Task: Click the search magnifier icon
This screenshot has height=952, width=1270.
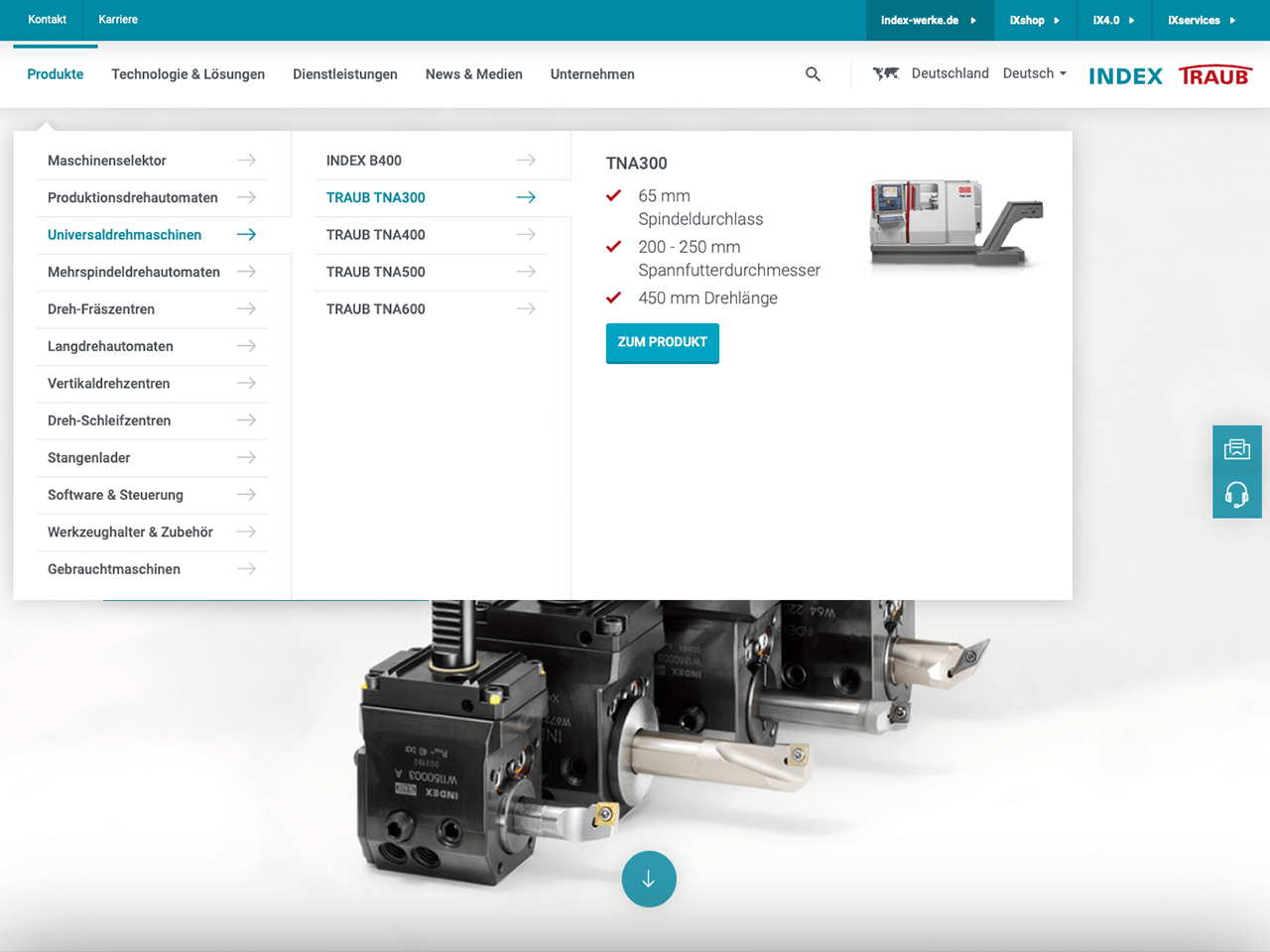Action: point(813,74)
